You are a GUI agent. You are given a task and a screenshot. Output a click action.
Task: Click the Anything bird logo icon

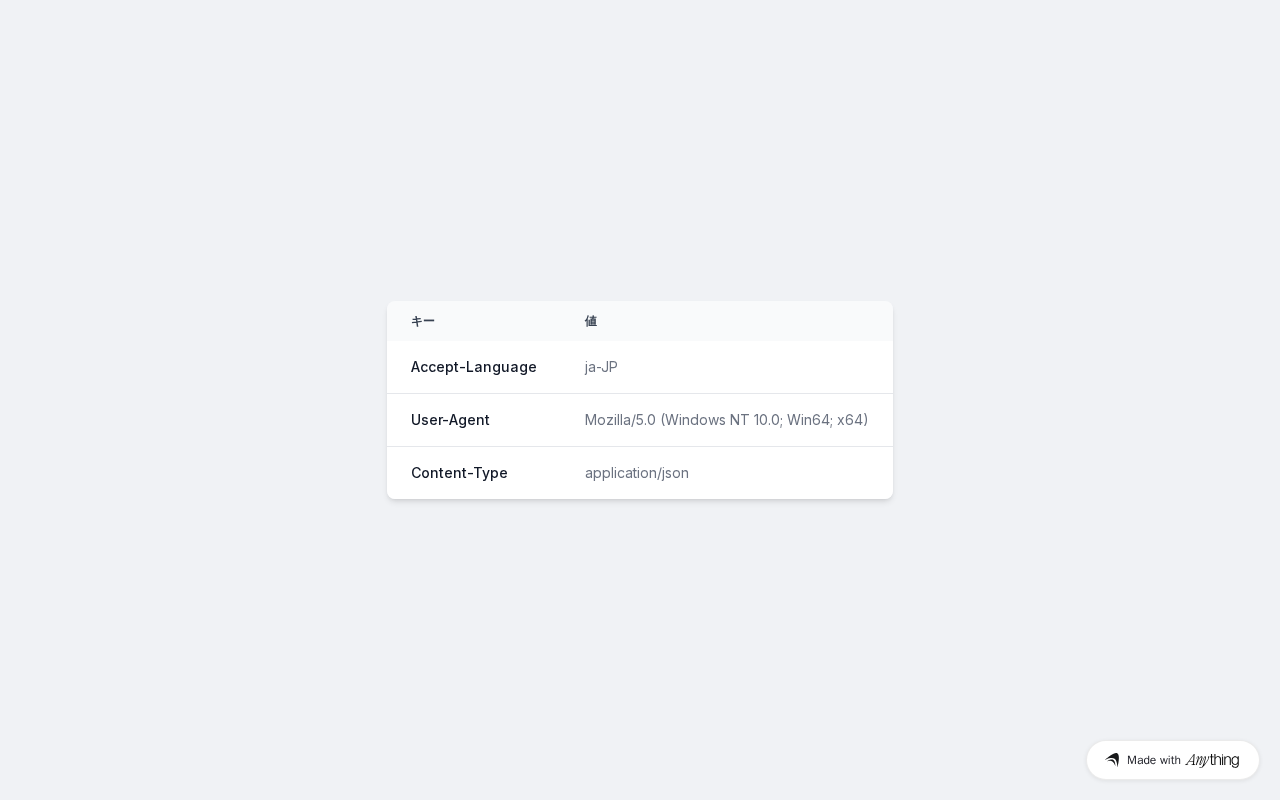tap(1112, 760)
